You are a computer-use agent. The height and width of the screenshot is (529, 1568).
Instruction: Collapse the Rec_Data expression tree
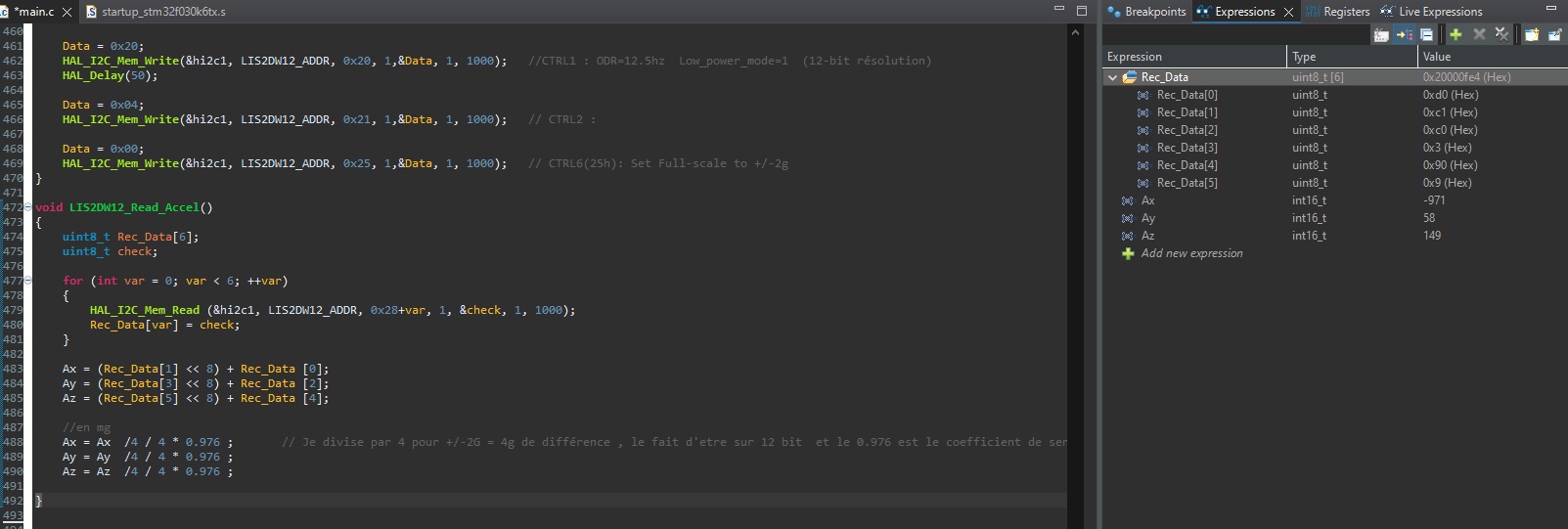(1113, 77)
